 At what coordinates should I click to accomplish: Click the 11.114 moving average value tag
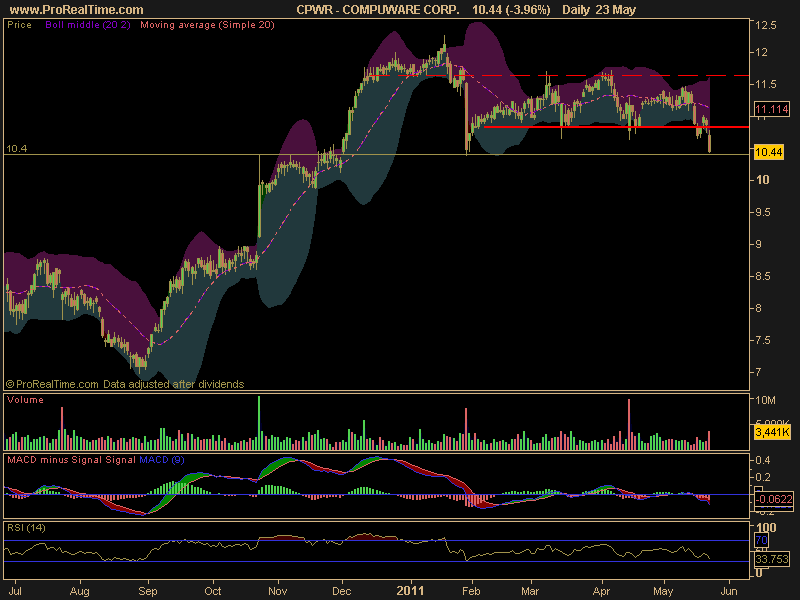point(771,109)
